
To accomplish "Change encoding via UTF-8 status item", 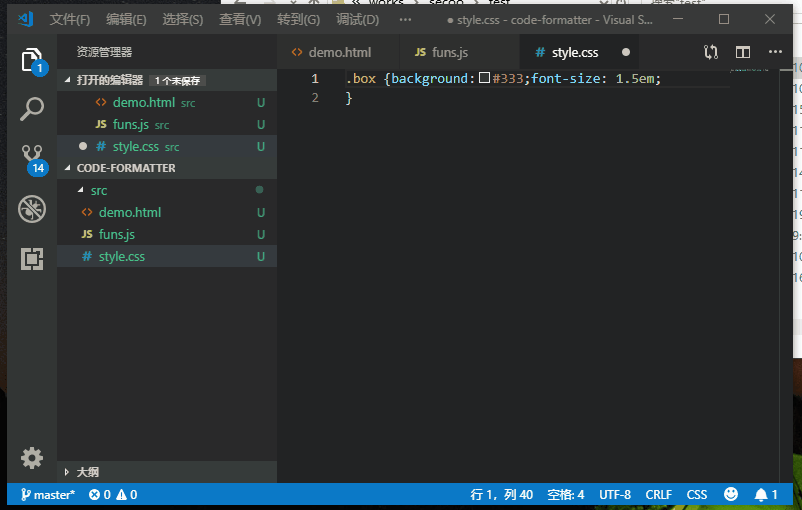I will (x=615, y=495).
